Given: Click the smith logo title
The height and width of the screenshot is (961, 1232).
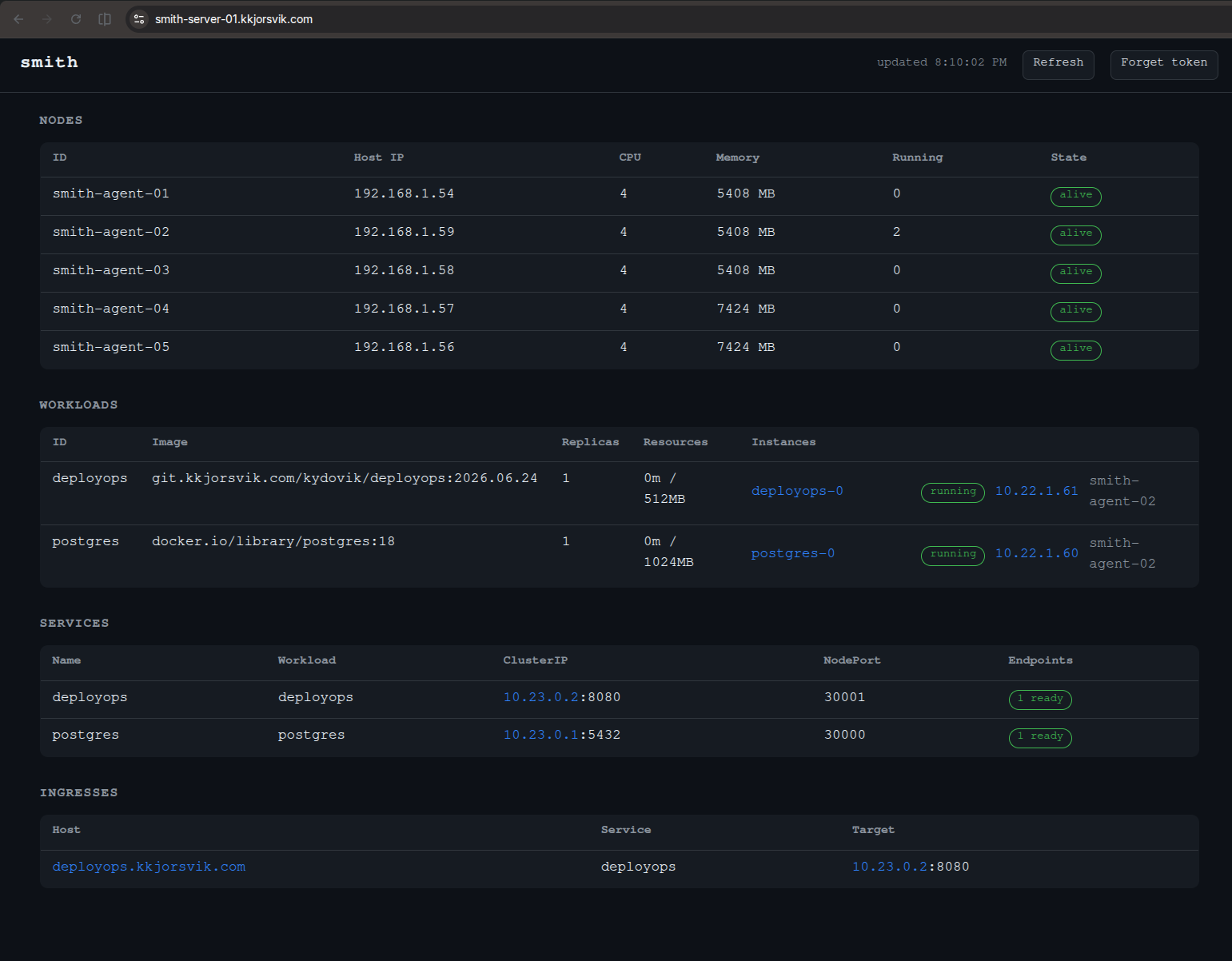Looking at the screenshot, I should click(x=49, y=62).
